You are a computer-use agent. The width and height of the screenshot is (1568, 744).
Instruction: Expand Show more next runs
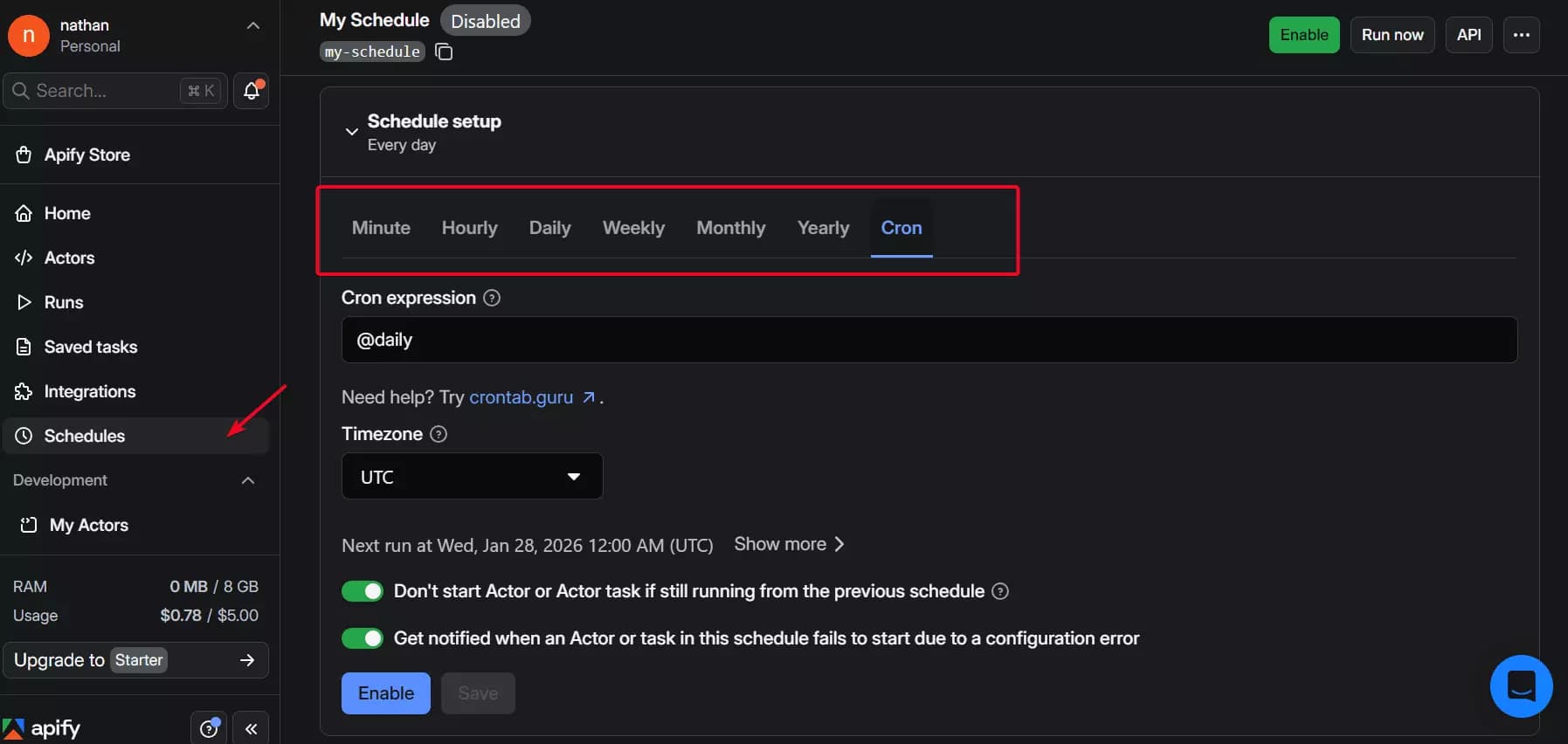point(790,544)
